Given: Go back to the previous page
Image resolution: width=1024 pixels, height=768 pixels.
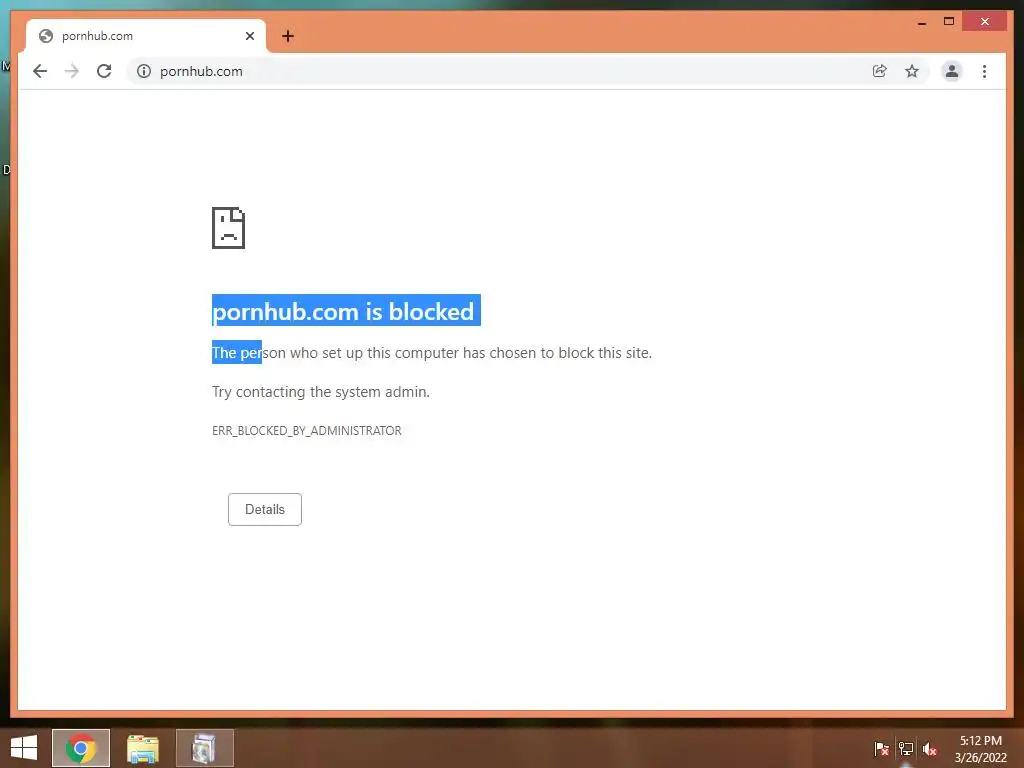Looking at the screenshot, I should pyautogui.click(x=40, y=71).
